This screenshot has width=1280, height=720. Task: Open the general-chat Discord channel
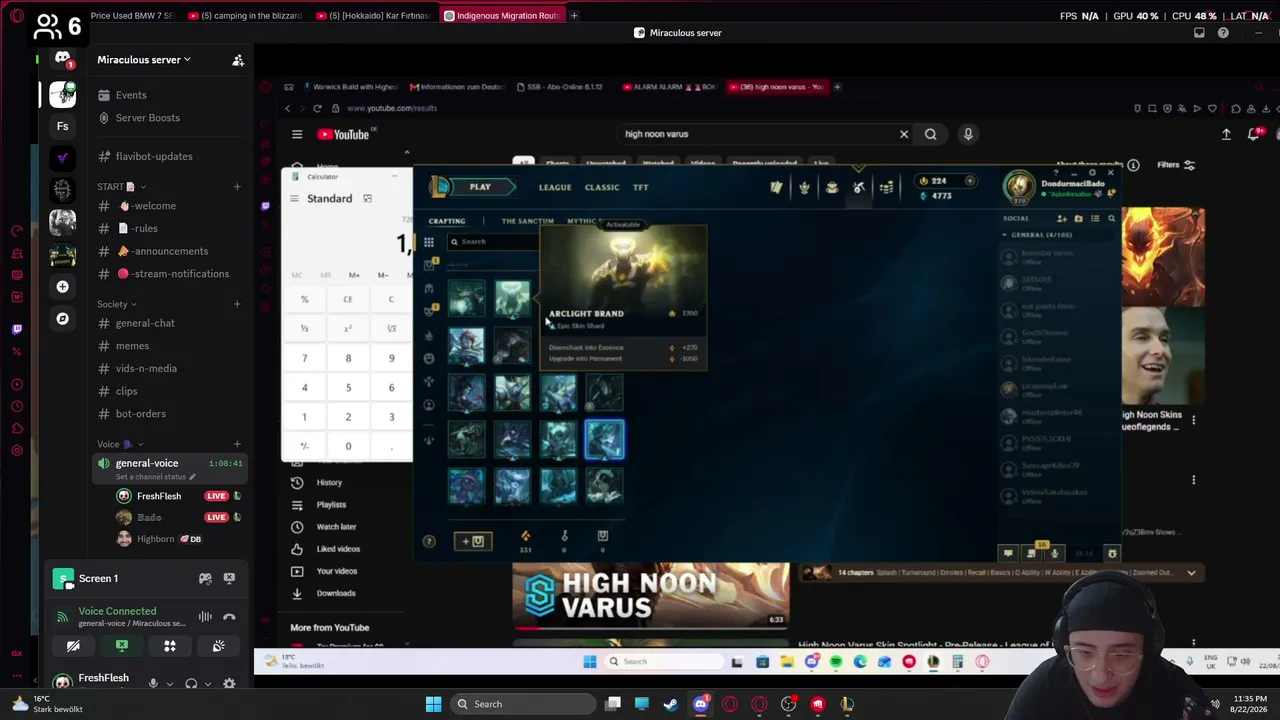point(145,323)
